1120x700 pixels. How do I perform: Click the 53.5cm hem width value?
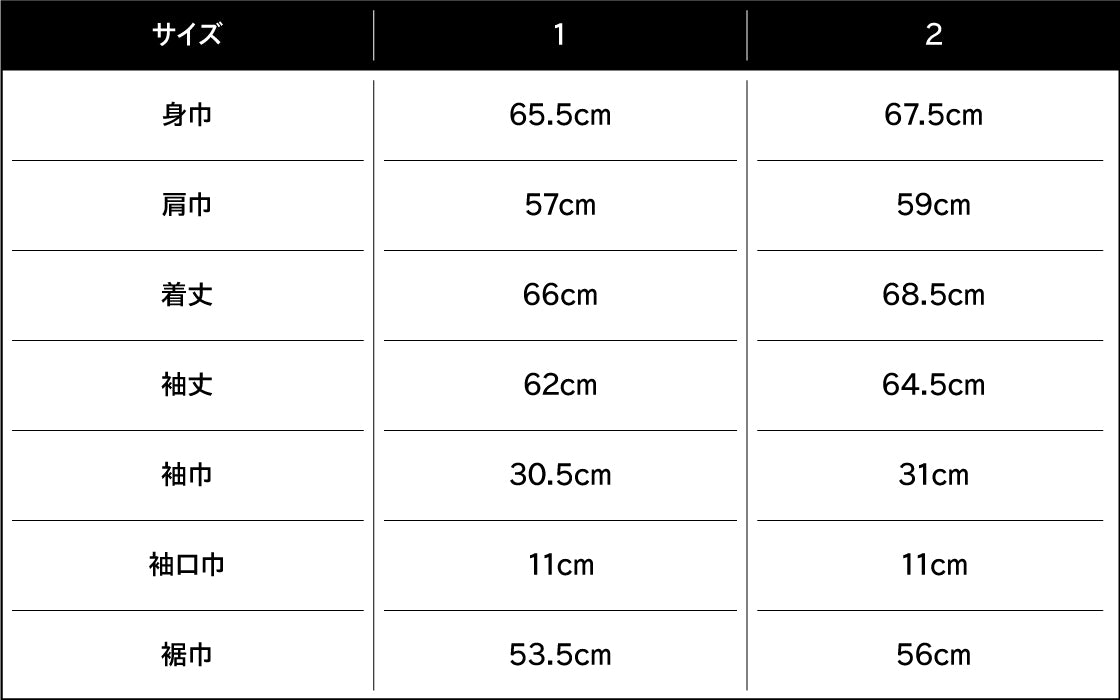560,655
